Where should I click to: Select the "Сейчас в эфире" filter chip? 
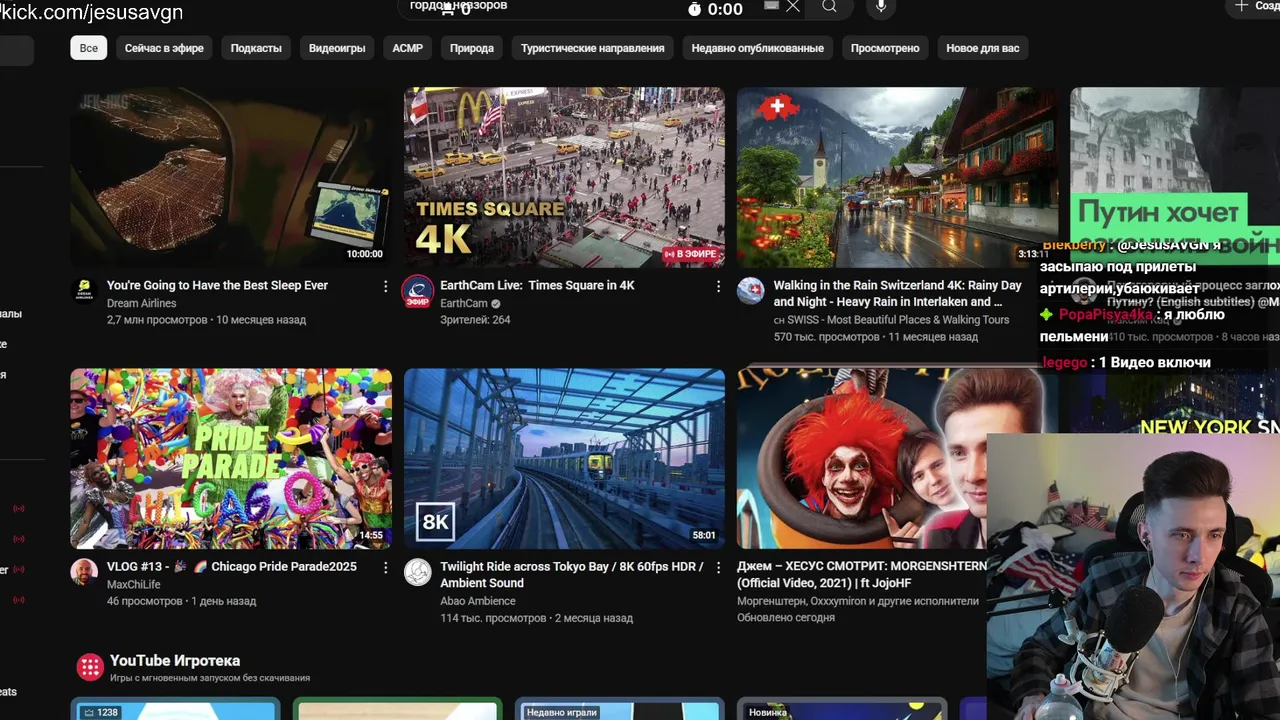[x=164, y=48]
